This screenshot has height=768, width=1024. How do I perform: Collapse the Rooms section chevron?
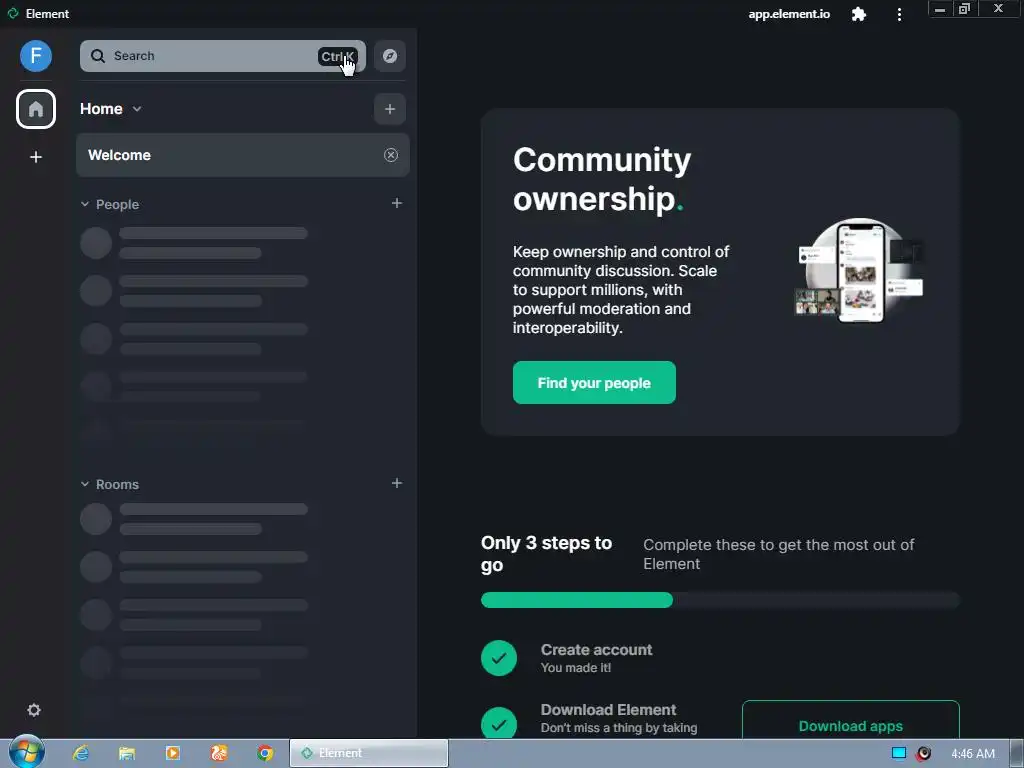pos(85,484)
